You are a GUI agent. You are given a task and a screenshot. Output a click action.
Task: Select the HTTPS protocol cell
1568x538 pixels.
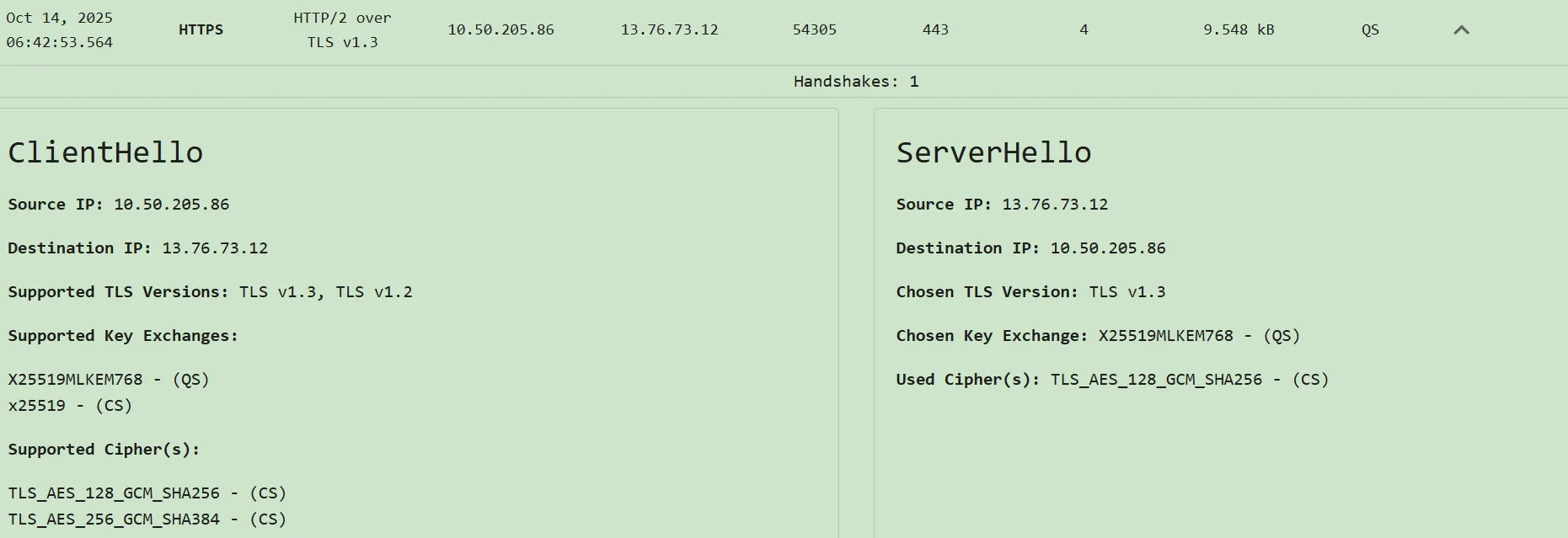click(x=201, y=29)
